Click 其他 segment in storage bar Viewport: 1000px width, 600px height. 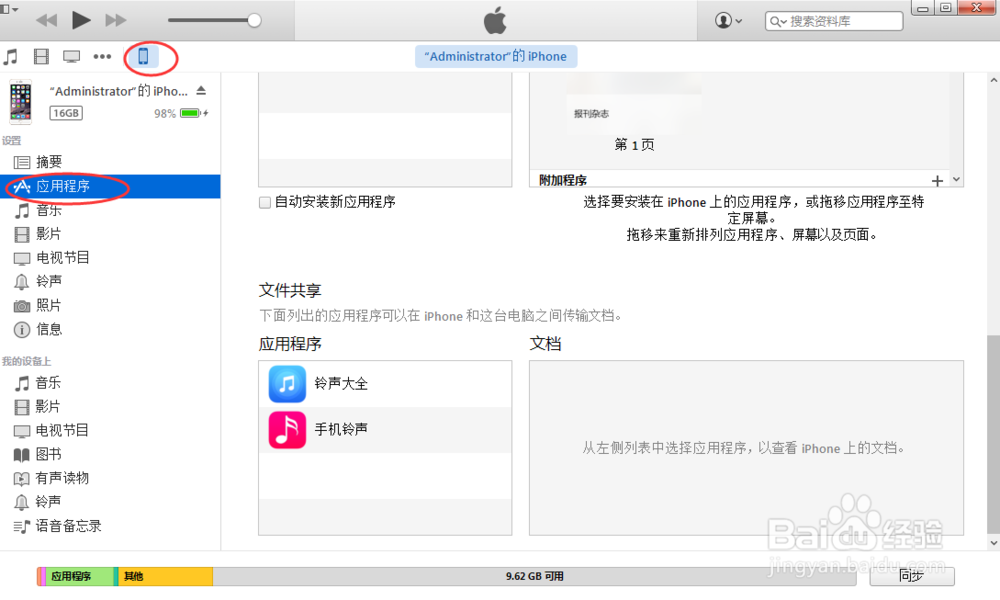pos(165,576)
